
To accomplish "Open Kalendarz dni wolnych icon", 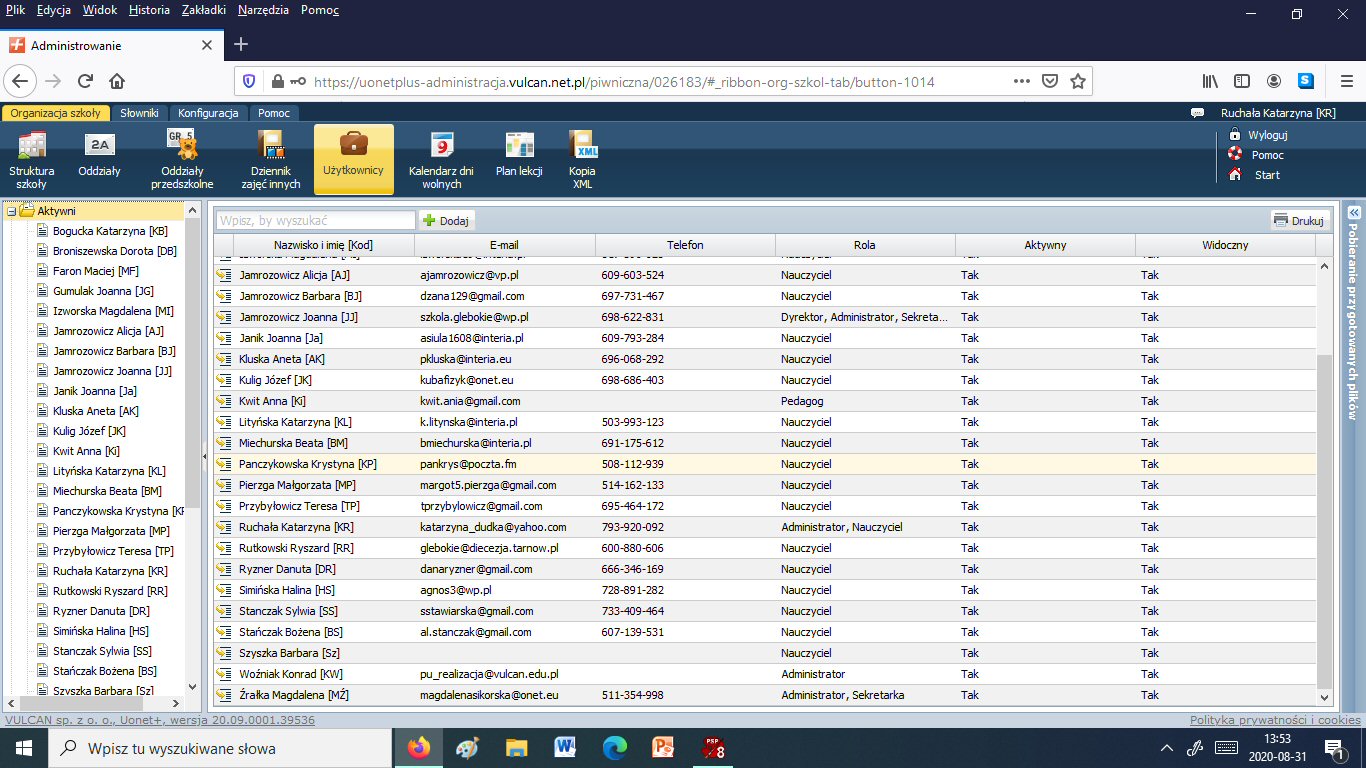I will [441, 158].
